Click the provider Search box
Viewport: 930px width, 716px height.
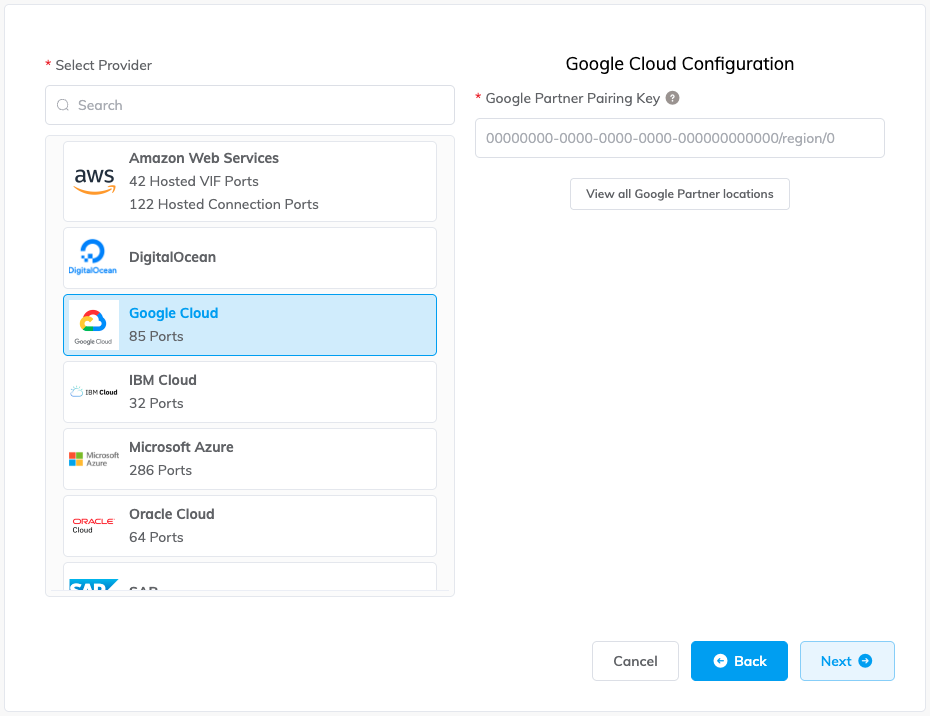tap(250, 105)
